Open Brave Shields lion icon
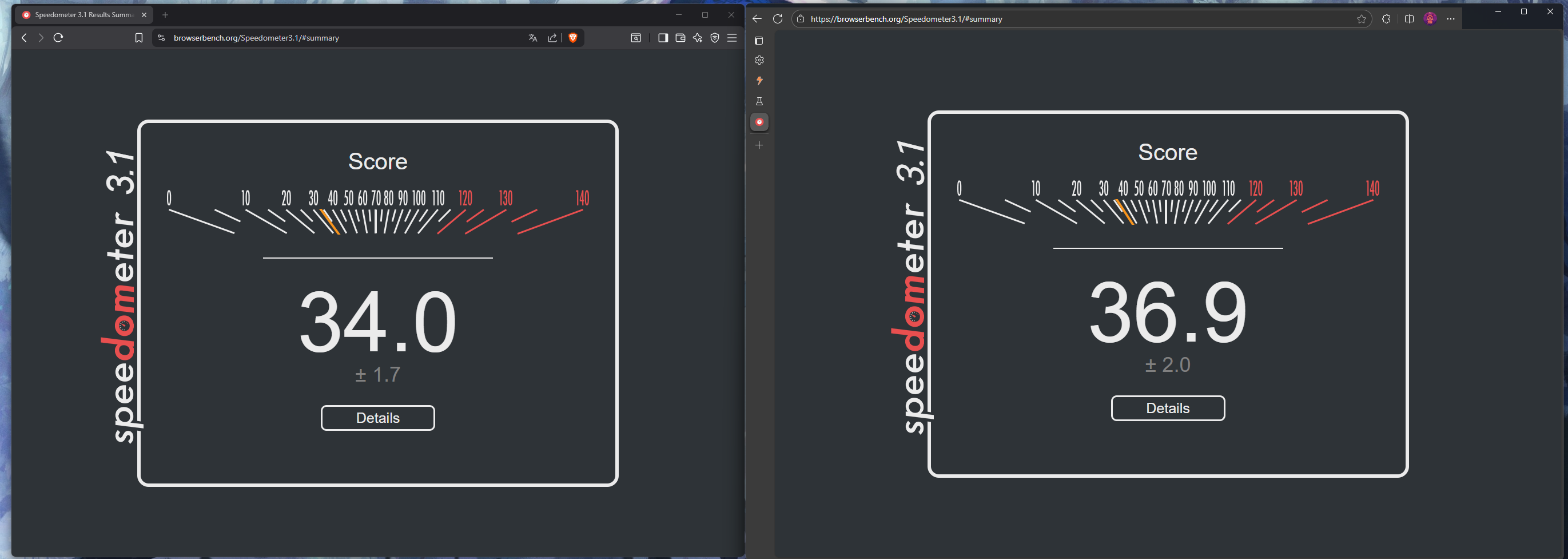The height and width of the screenshot is (559, 1568). [573, 38]
